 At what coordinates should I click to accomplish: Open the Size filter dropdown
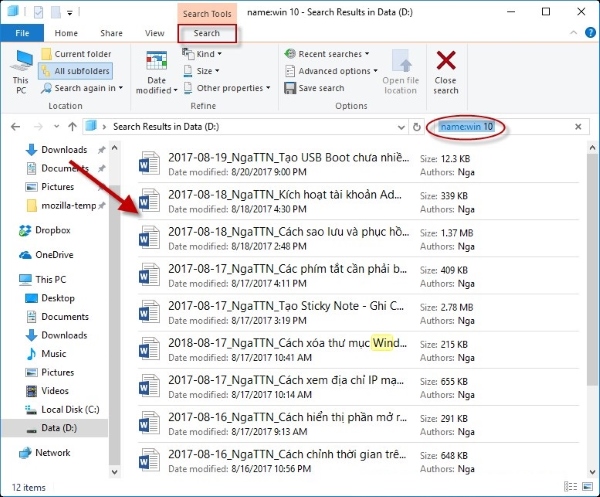[206, 71]
